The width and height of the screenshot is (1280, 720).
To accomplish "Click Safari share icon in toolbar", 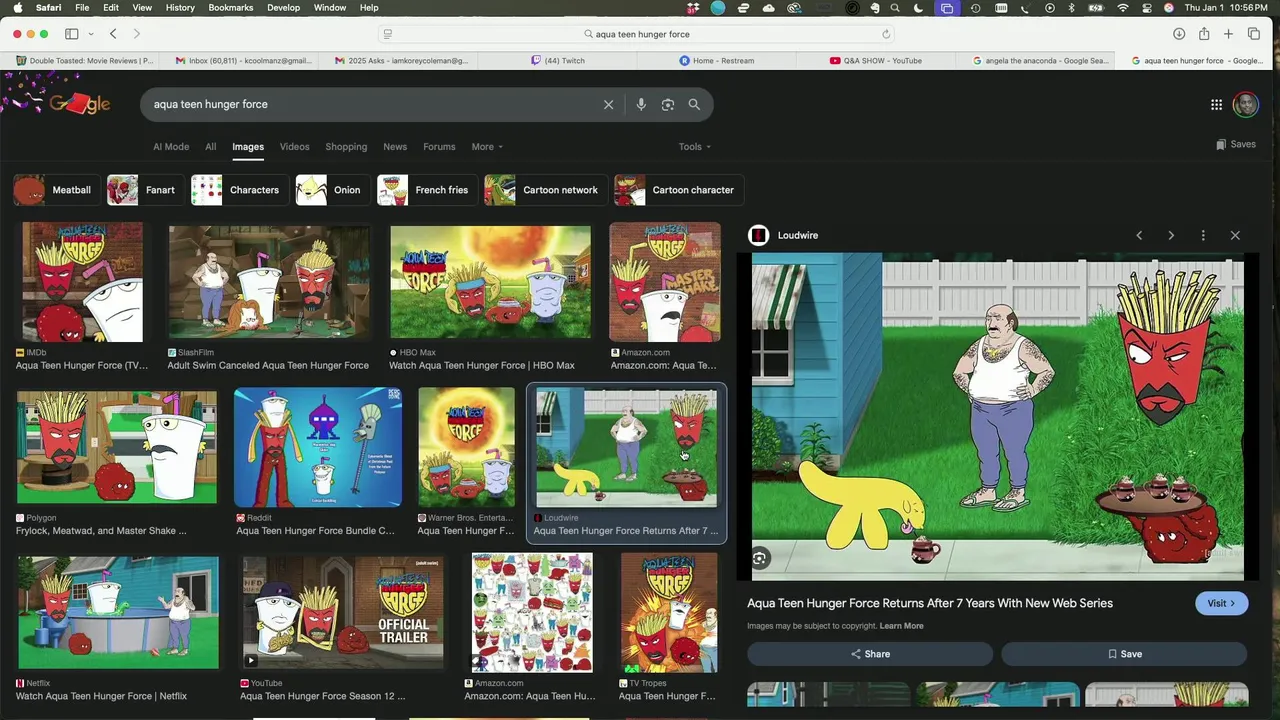I will 1204,34.
